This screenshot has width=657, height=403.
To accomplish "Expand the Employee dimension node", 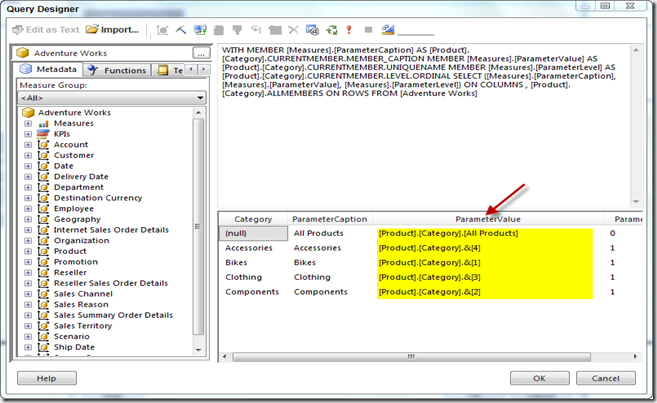I will pos(28,209).
